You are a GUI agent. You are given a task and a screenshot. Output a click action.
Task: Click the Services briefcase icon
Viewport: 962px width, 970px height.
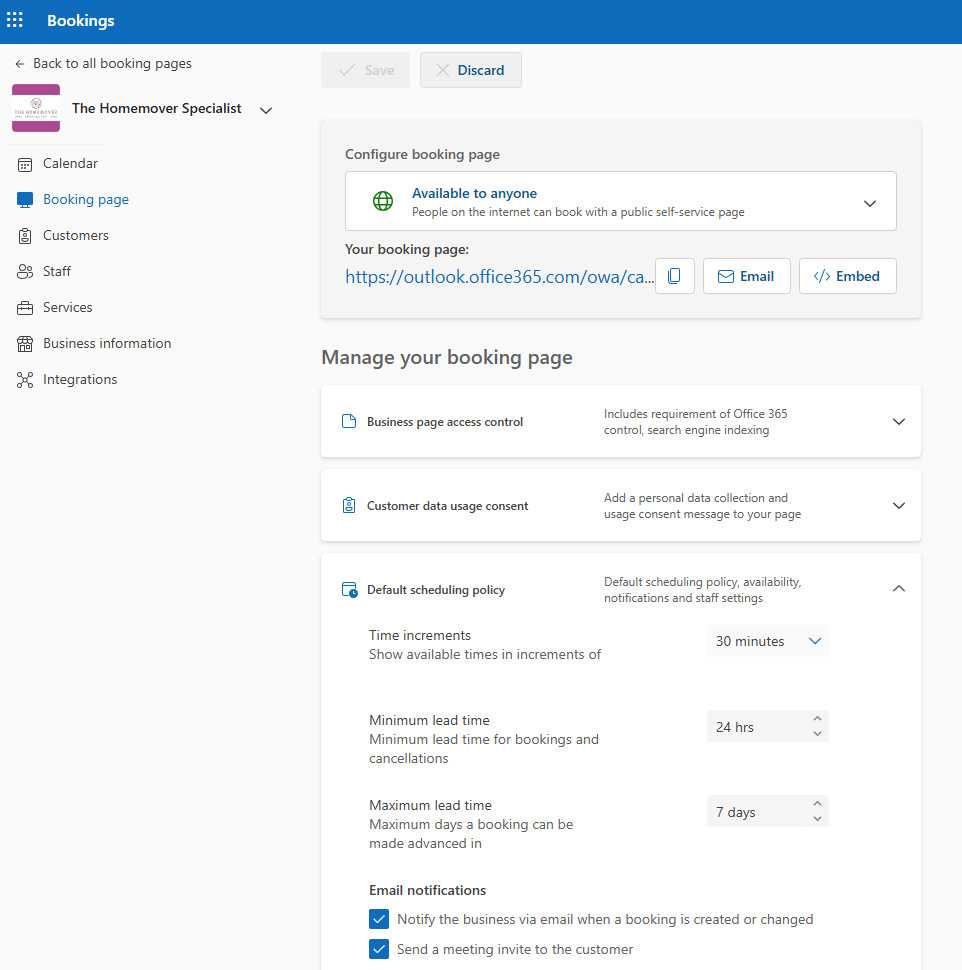point(25,308)
